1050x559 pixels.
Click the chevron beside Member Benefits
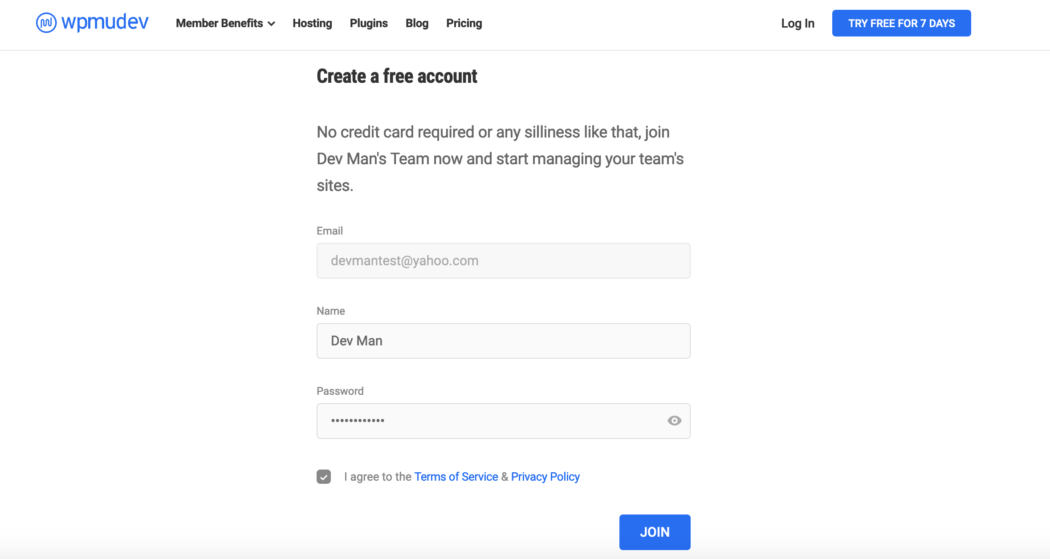point(271,24)
